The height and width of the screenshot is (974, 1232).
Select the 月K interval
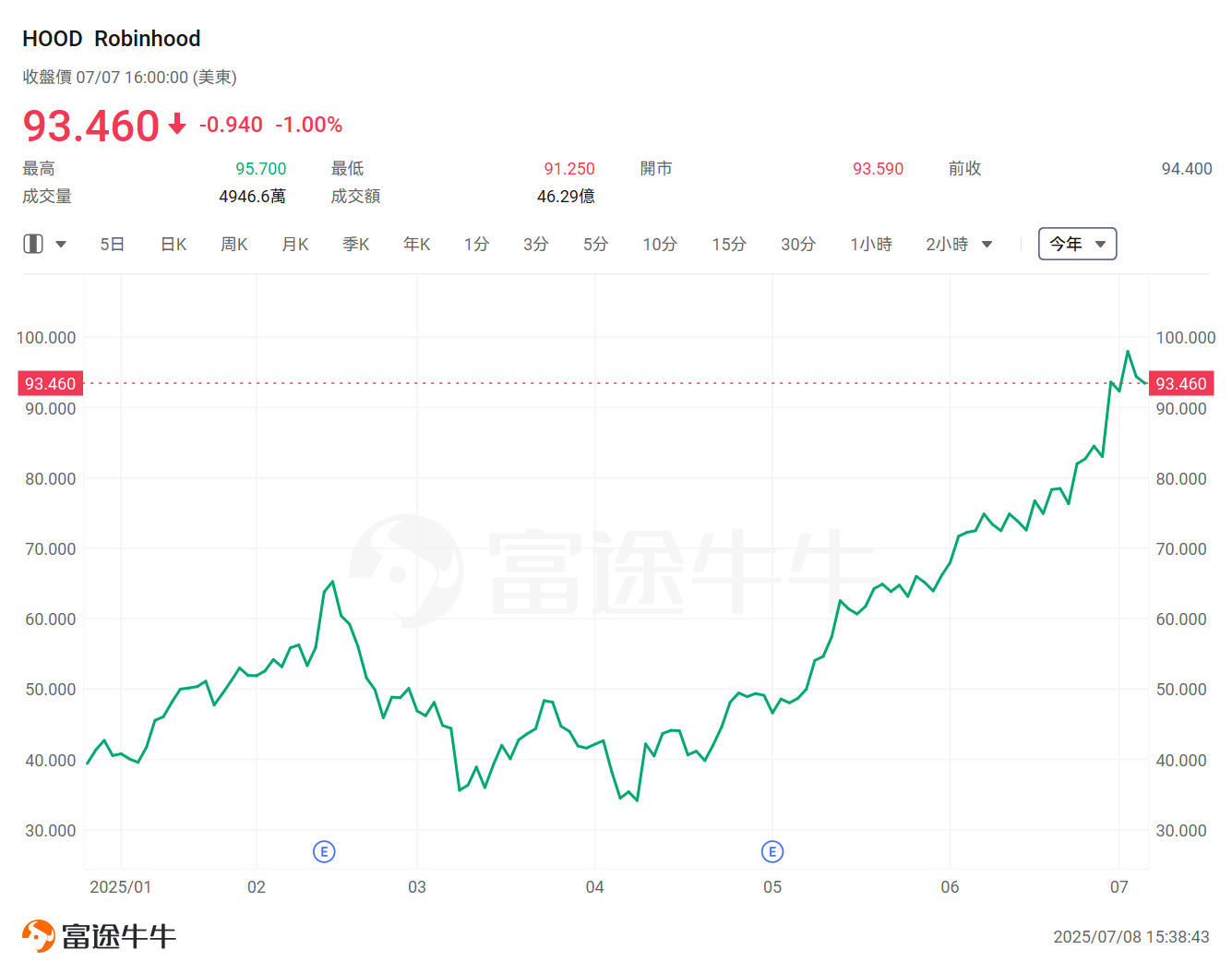294,244
